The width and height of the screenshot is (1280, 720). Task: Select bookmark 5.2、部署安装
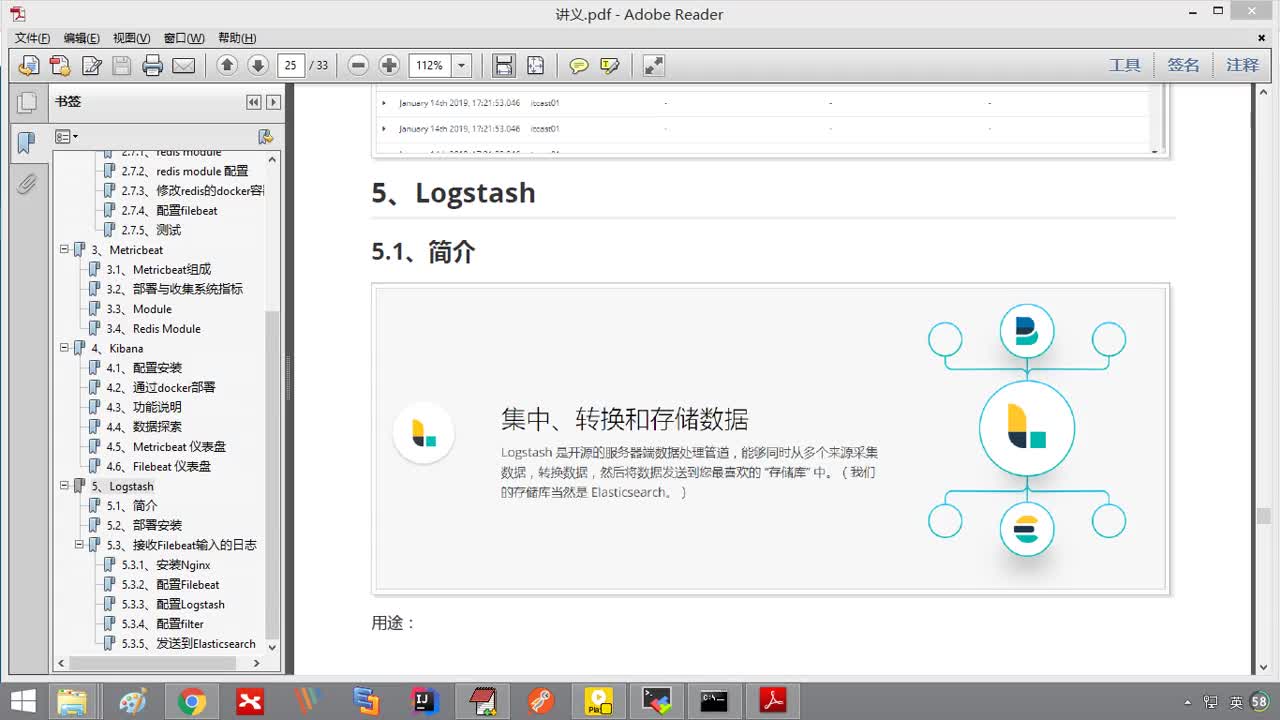click(x=144, y=525)
